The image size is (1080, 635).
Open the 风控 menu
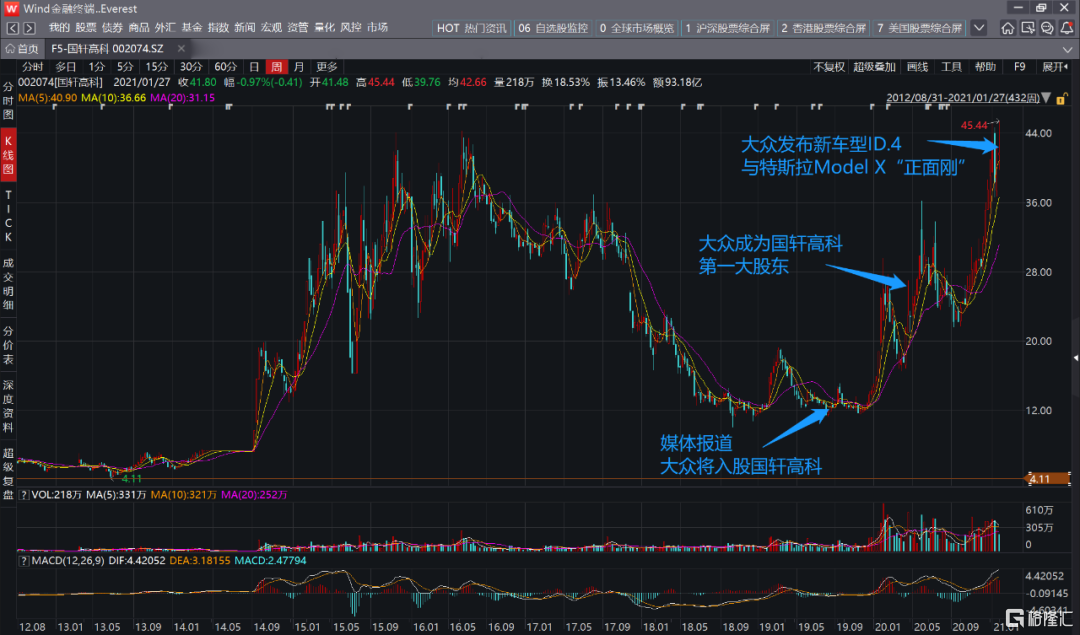[351, 28]
